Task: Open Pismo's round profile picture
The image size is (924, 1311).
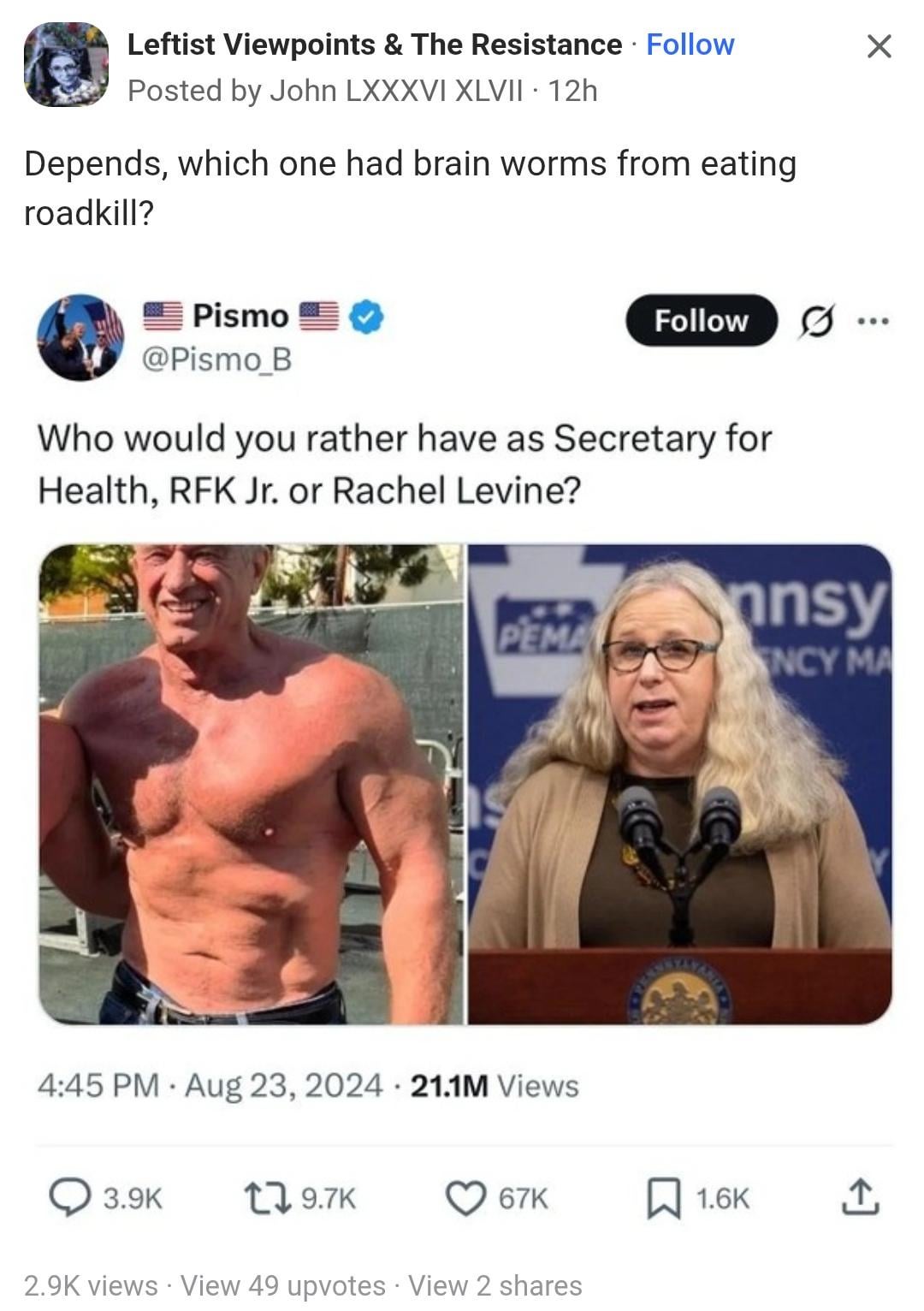Action: point(79,337)
